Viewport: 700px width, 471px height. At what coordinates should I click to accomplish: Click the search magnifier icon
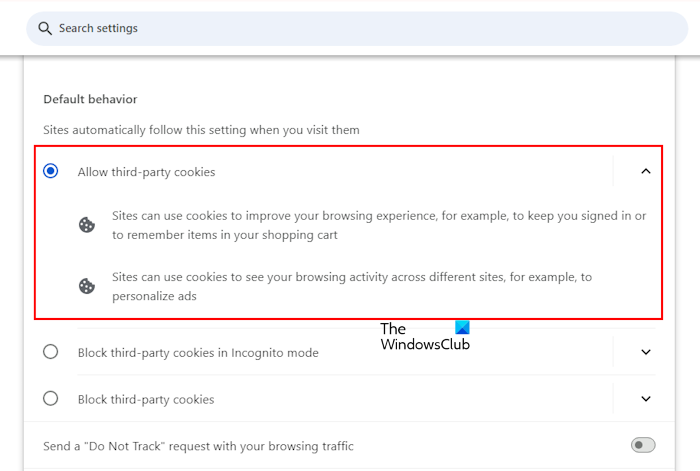[44, 28]
